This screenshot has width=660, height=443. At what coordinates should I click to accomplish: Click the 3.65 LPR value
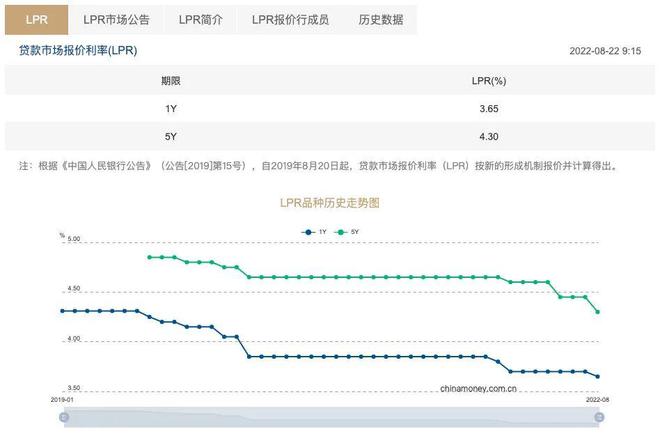(x=489, y=109)
